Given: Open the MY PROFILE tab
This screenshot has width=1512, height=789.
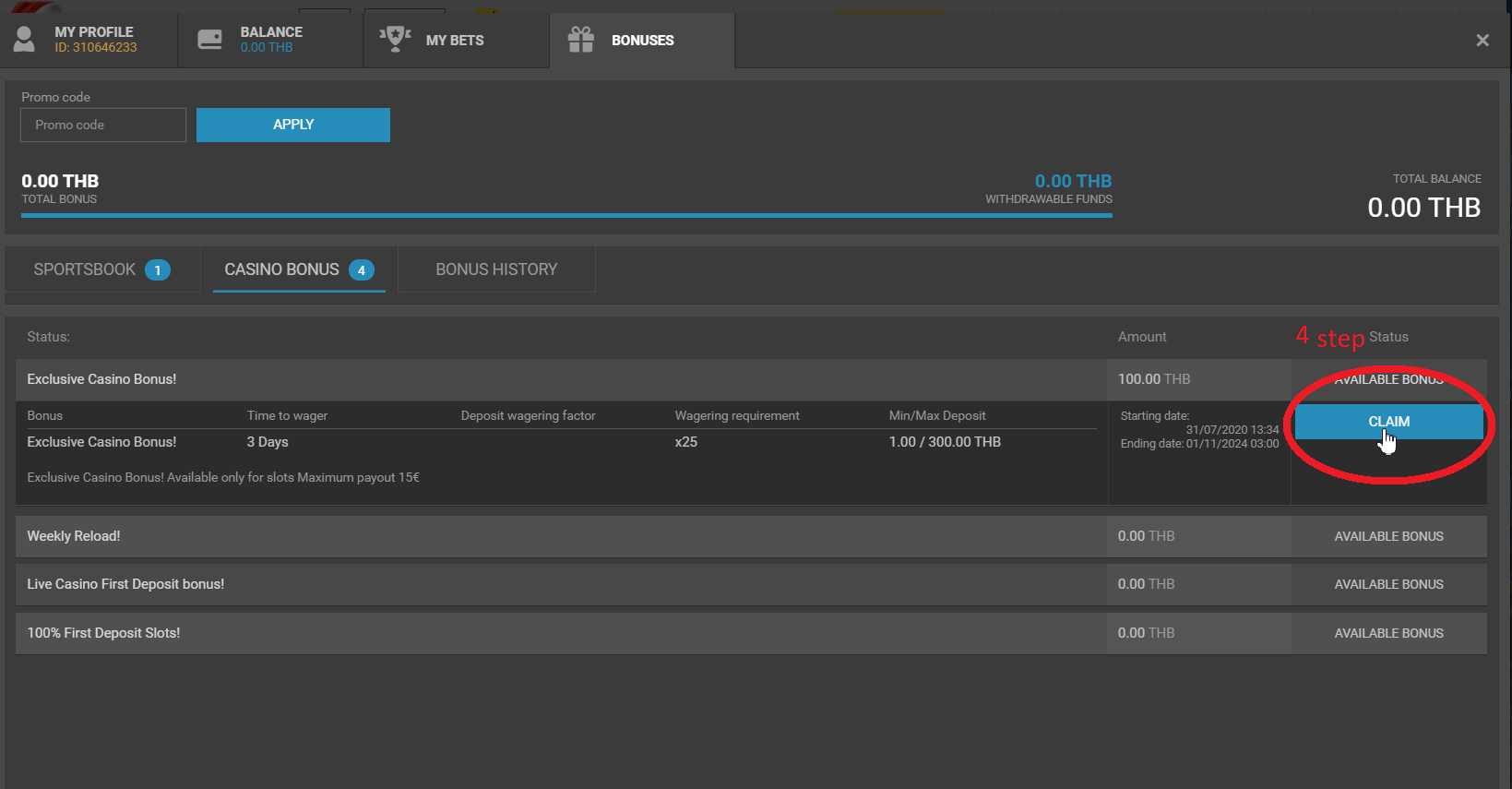Looking at the screenshot, I should (89, 40).
